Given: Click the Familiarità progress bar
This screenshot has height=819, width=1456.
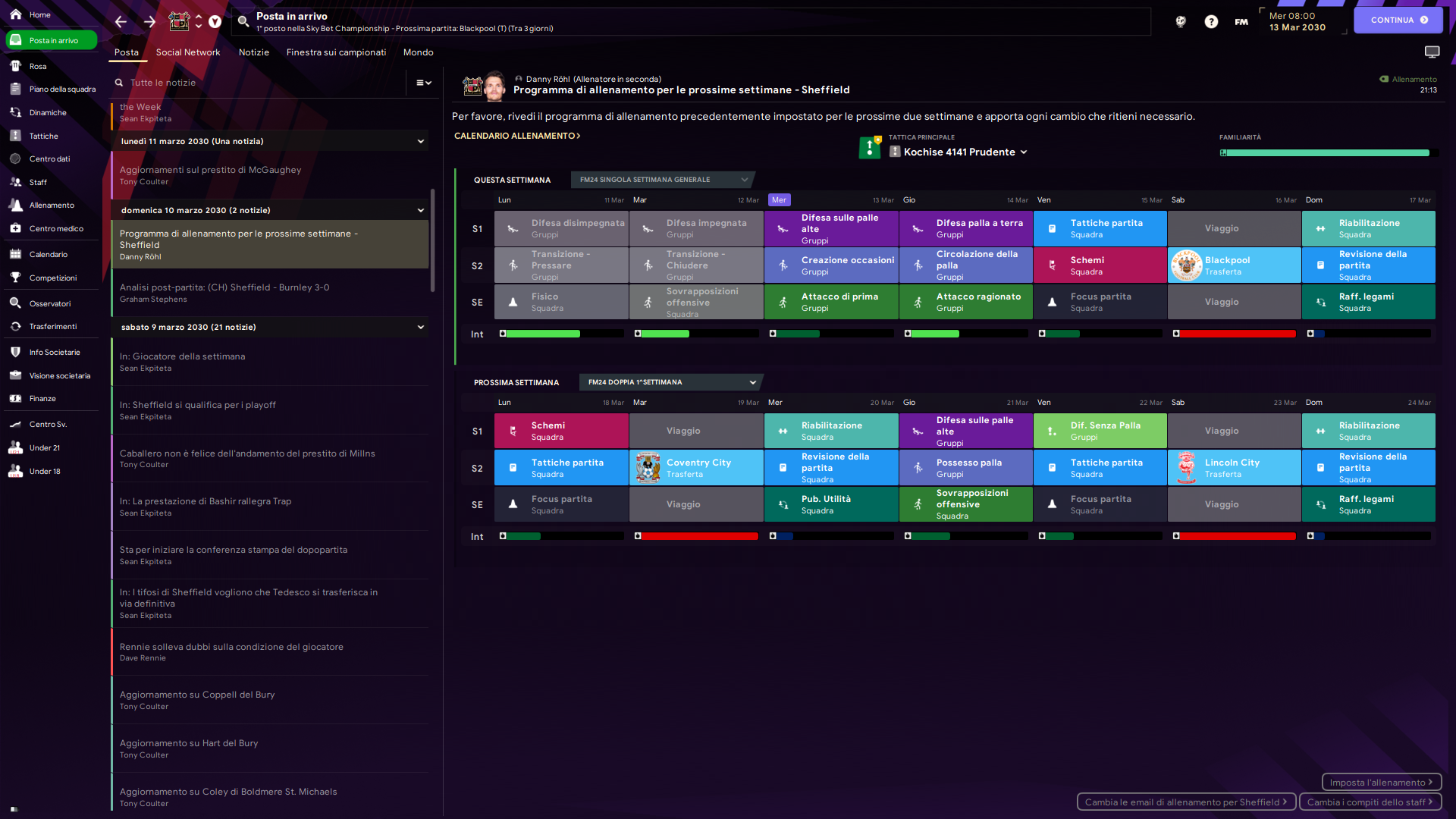Looking at the screenshot, I should (1325, 153).
